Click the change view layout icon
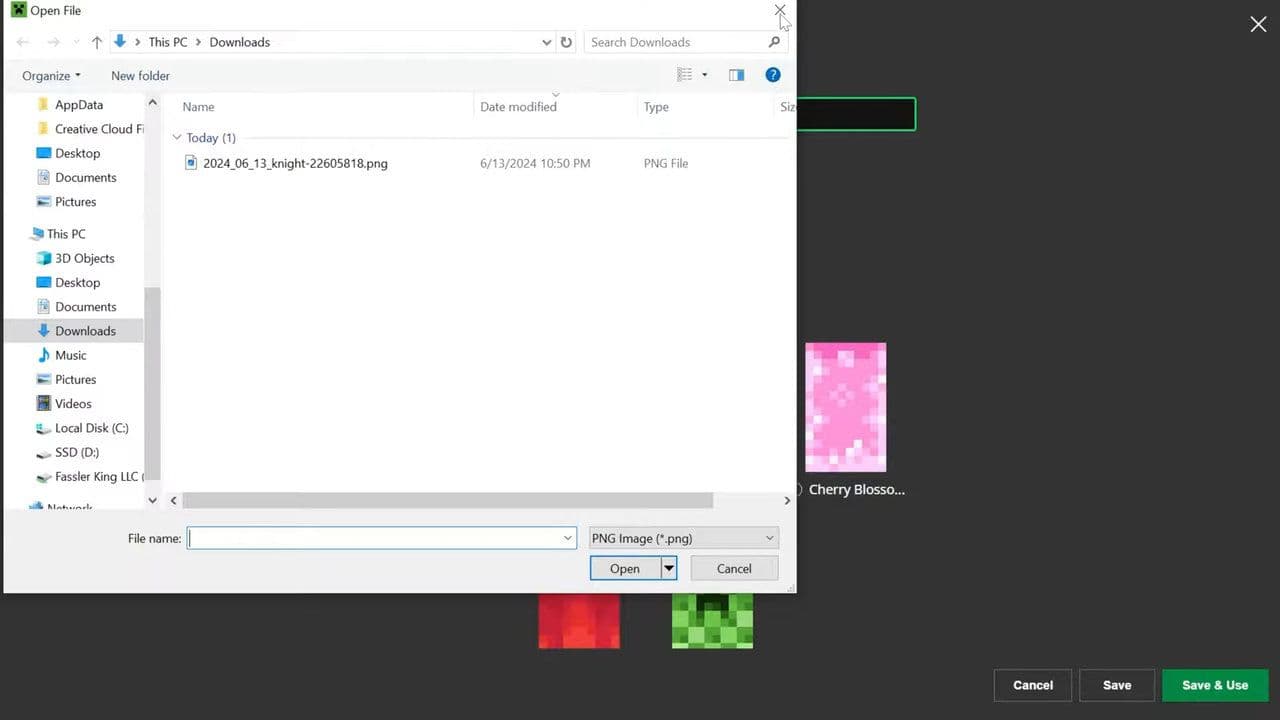 685,75
